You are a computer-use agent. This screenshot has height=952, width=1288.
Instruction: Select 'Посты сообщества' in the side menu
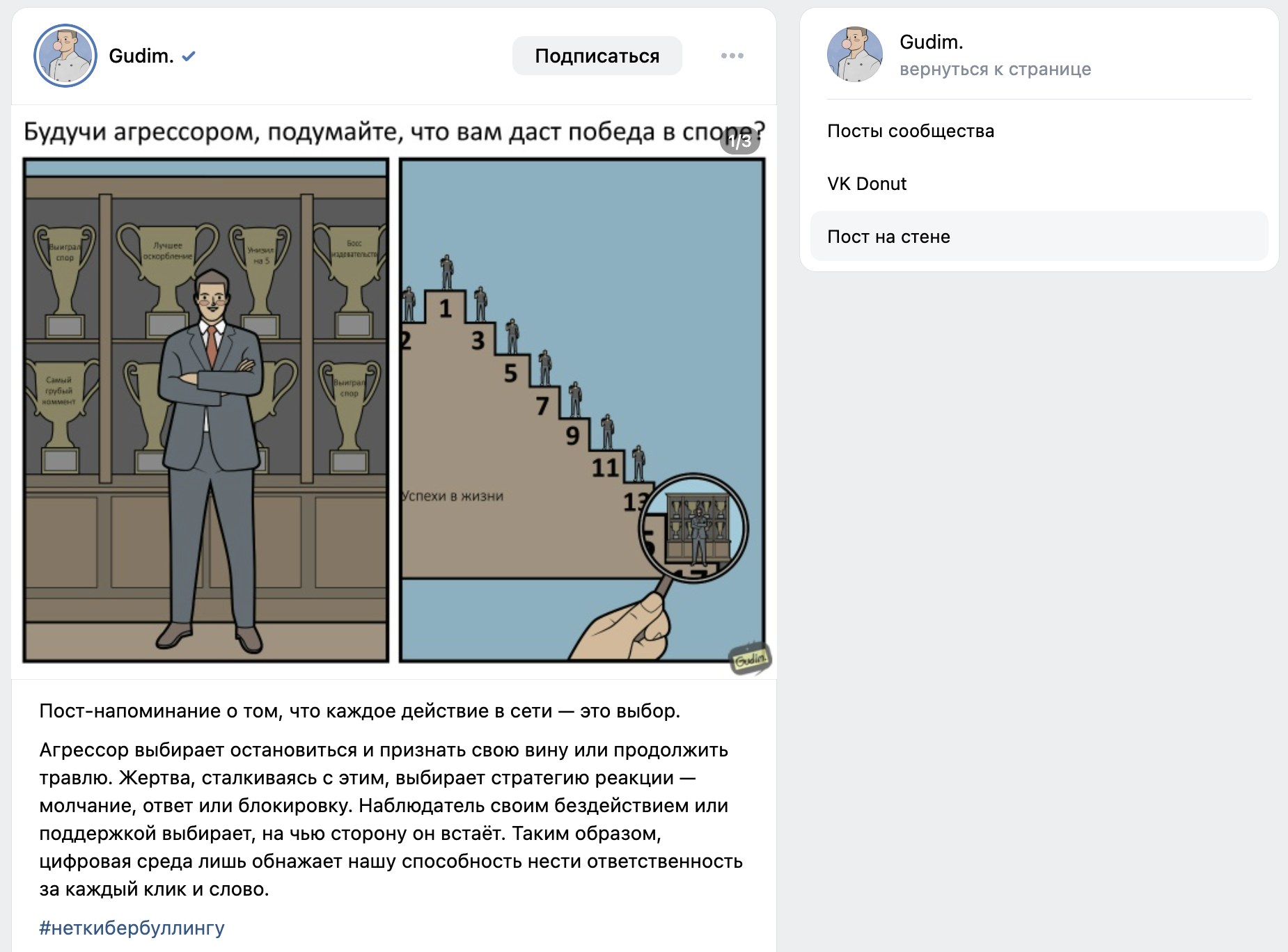click(x=910, y=131)
